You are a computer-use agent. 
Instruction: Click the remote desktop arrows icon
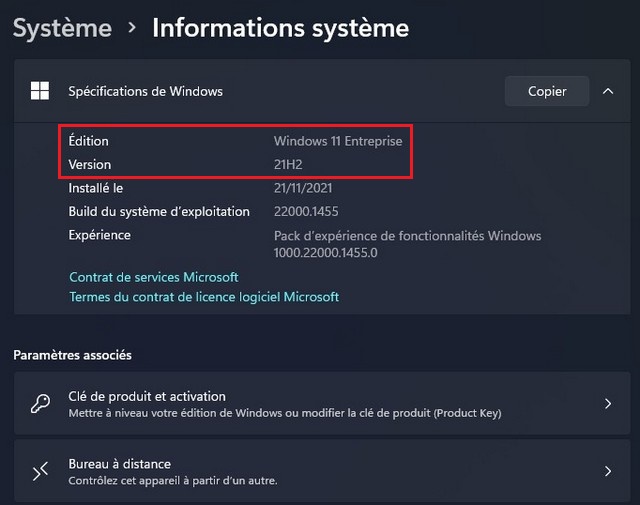coord(40,471)
